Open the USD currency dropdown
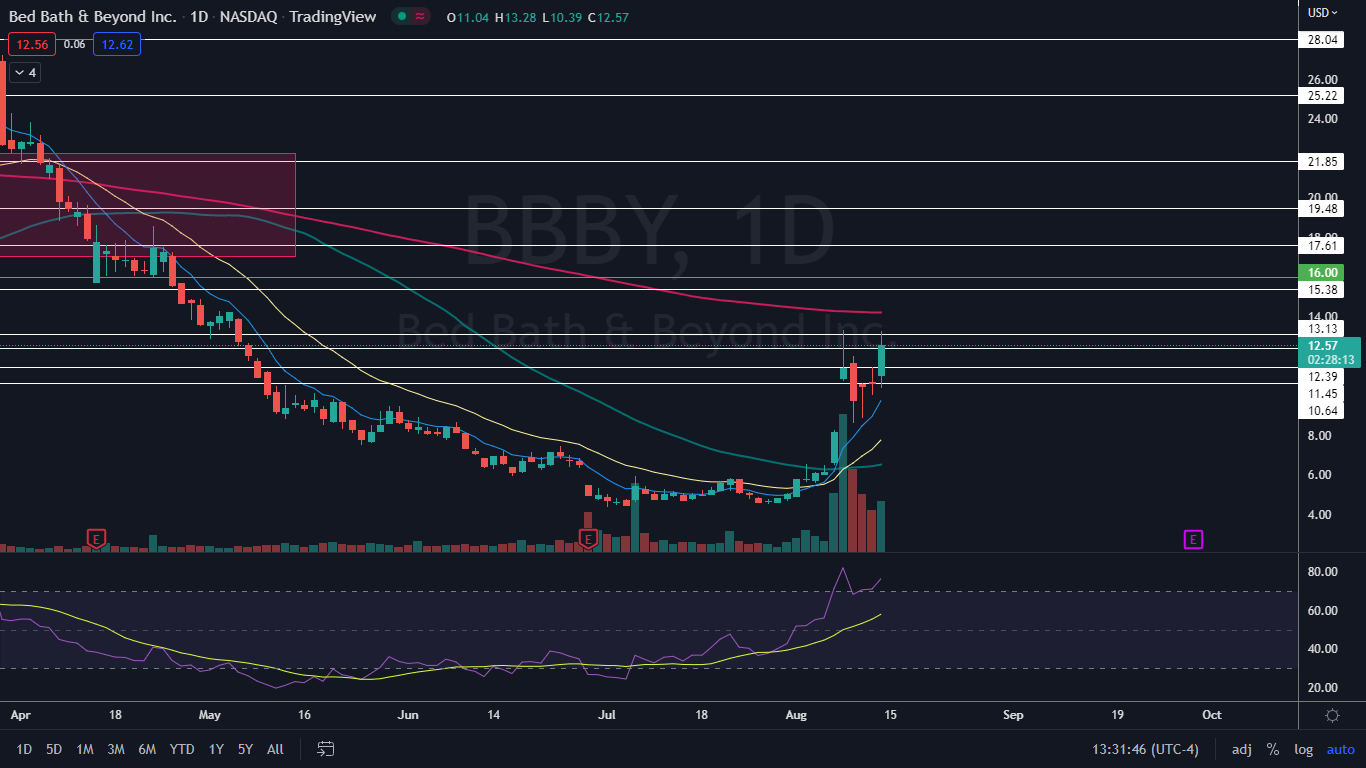 pyautogui.click(x=1323, y=13)
